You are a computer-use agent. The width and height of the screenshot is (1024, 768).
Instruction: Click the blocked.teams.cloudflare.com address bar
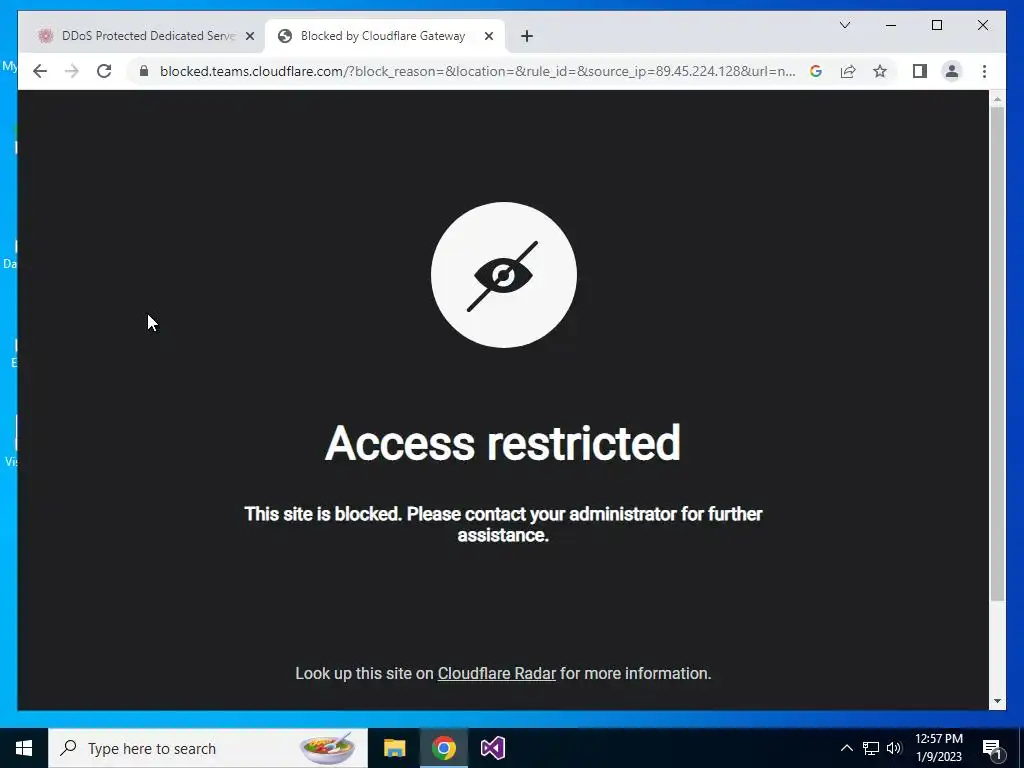point(477,71)
